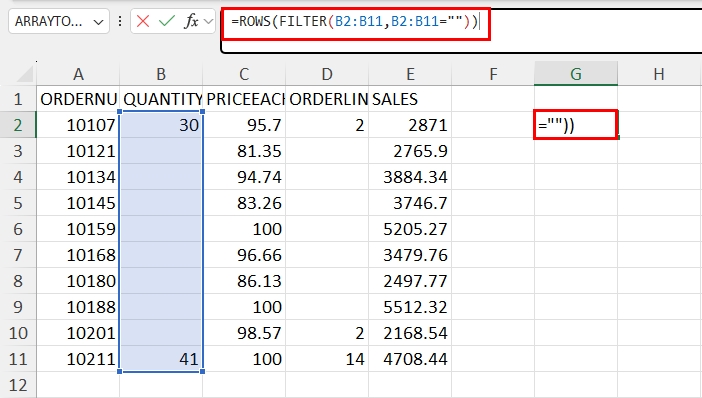Screen dimensions: 702x398
Task: Click the QUANTITY header cell
Action: point(161,99)
